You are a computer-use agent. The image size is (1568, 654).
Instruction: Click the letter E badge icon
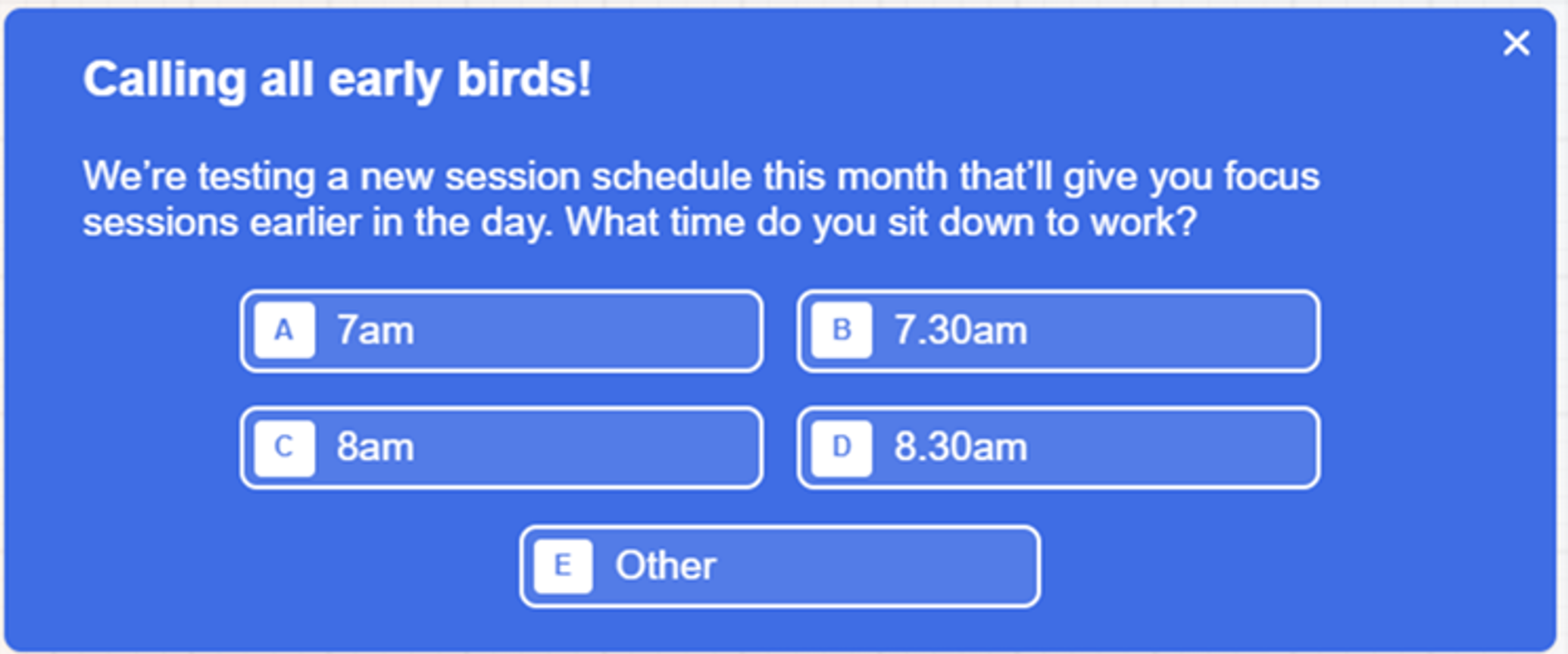click(x=562, y=565)
